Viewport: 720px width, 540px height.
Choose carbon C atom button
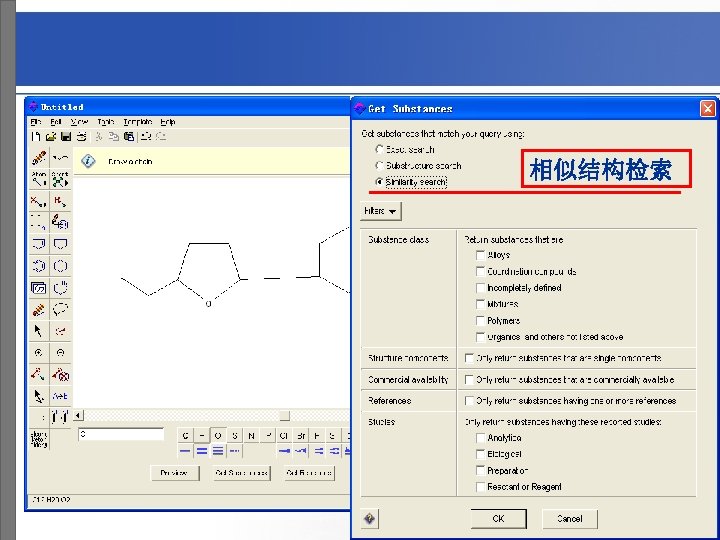click(x=186, y=436)
